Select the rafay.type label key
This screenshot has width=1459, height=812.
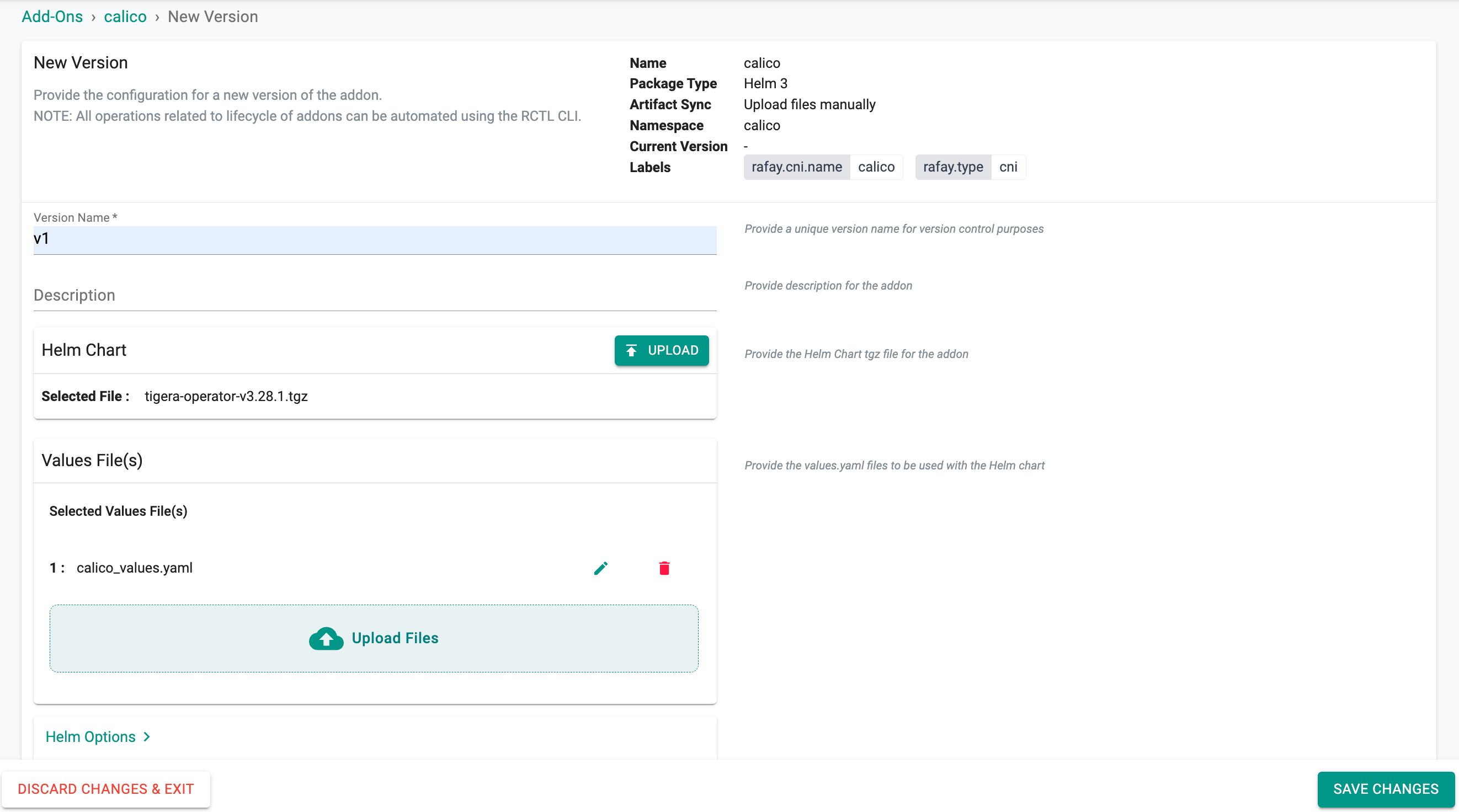pyautogui.click(x=952, y=167)
